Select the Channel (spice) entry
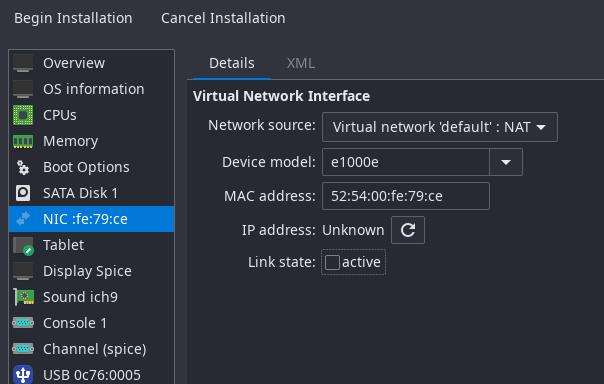The height and width of the screenshot is (384, 604). point(92,349)
